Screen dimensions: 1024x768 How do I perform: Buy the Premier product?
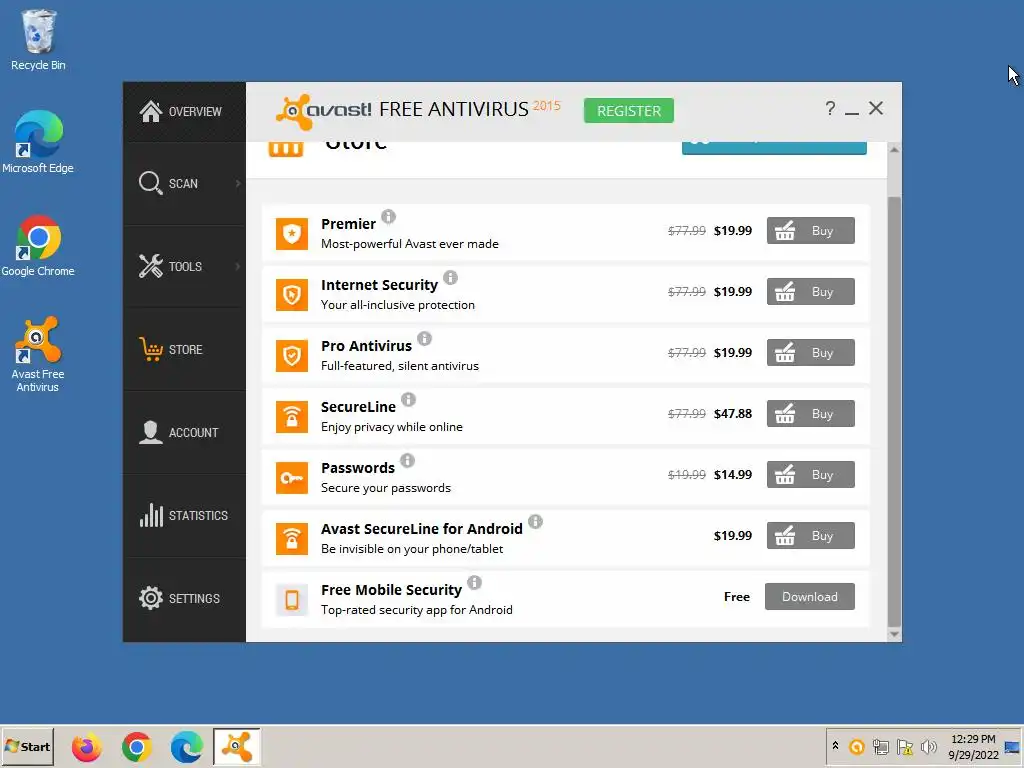pos(810,231)
